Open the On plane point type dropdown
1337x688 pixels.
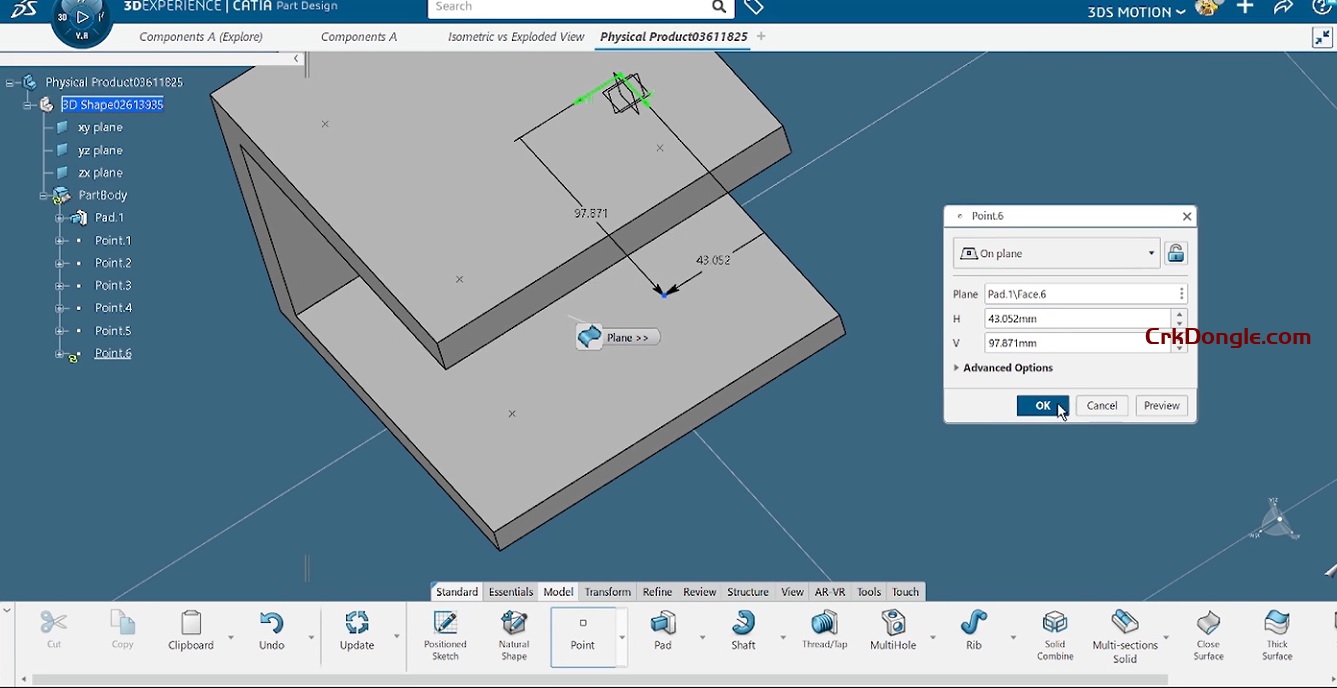[1150, 253]
